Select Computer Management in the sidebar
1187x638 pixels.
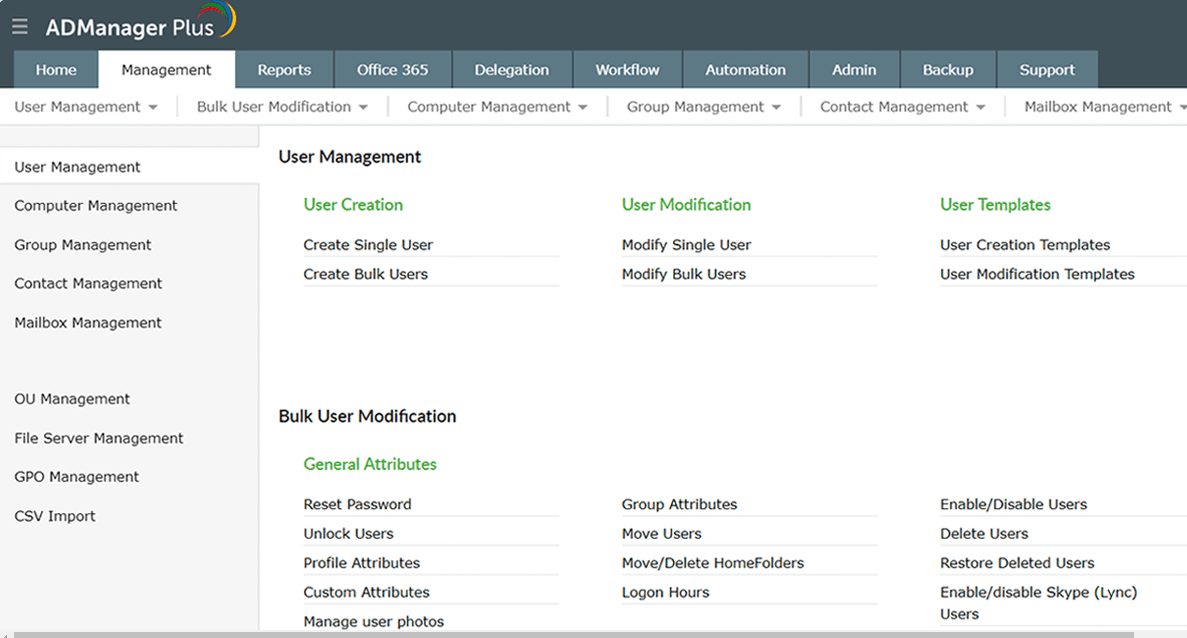coord(95,205)
